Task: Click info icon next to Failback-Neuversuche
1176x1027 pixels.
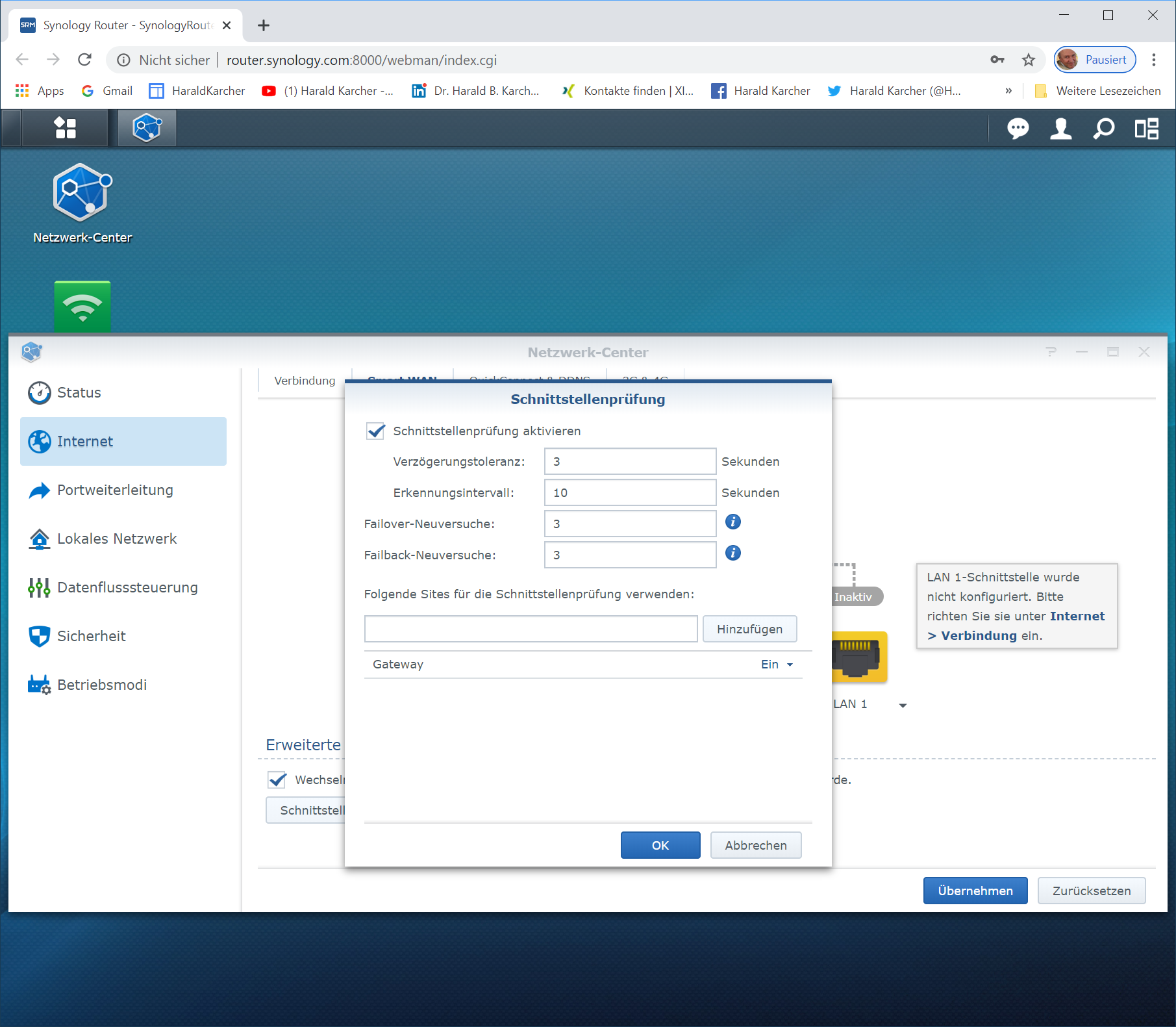Action: [732, 553]
